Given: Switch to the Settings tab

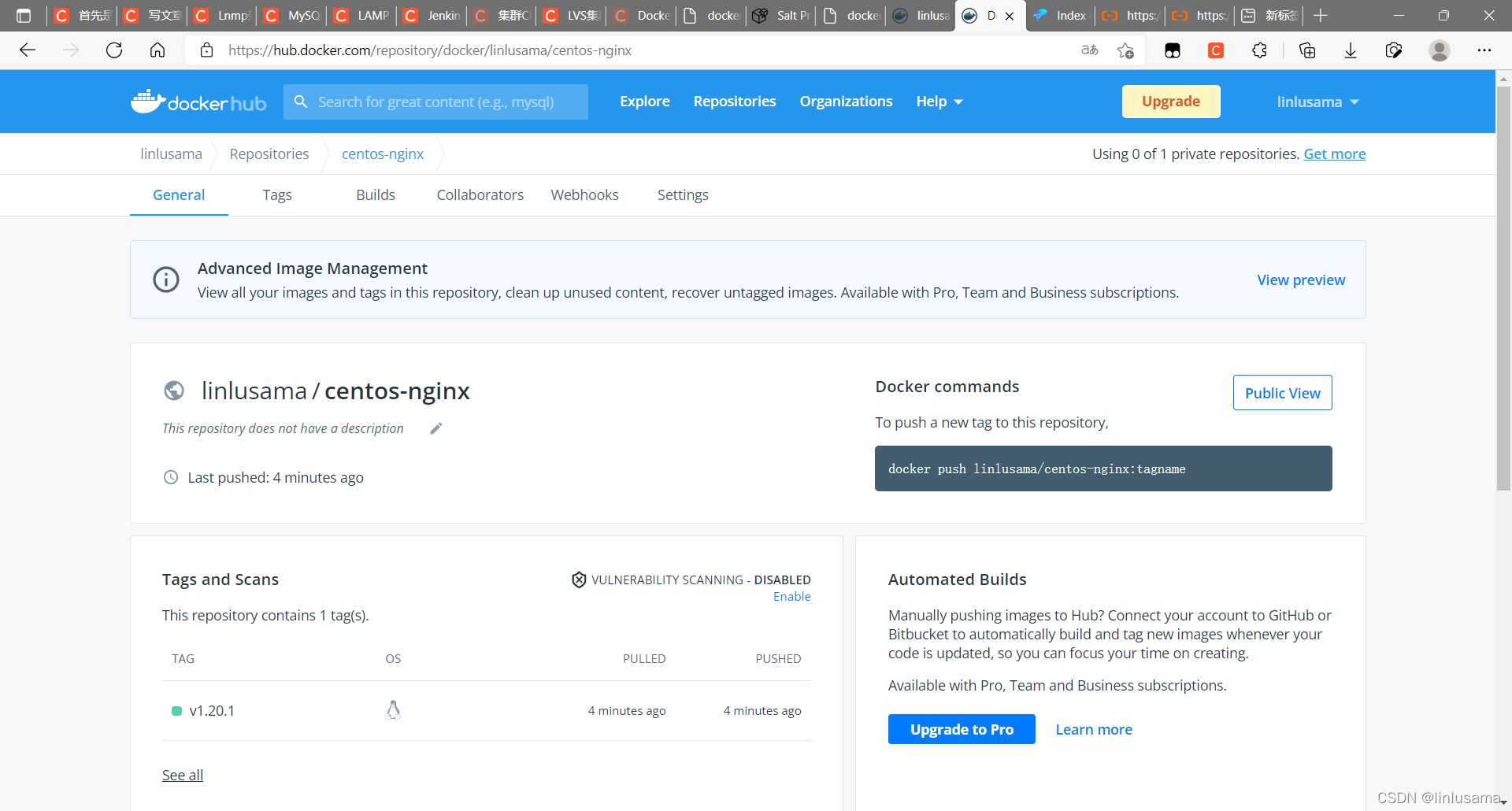Looking at the screenshot, I should [683, 195].
